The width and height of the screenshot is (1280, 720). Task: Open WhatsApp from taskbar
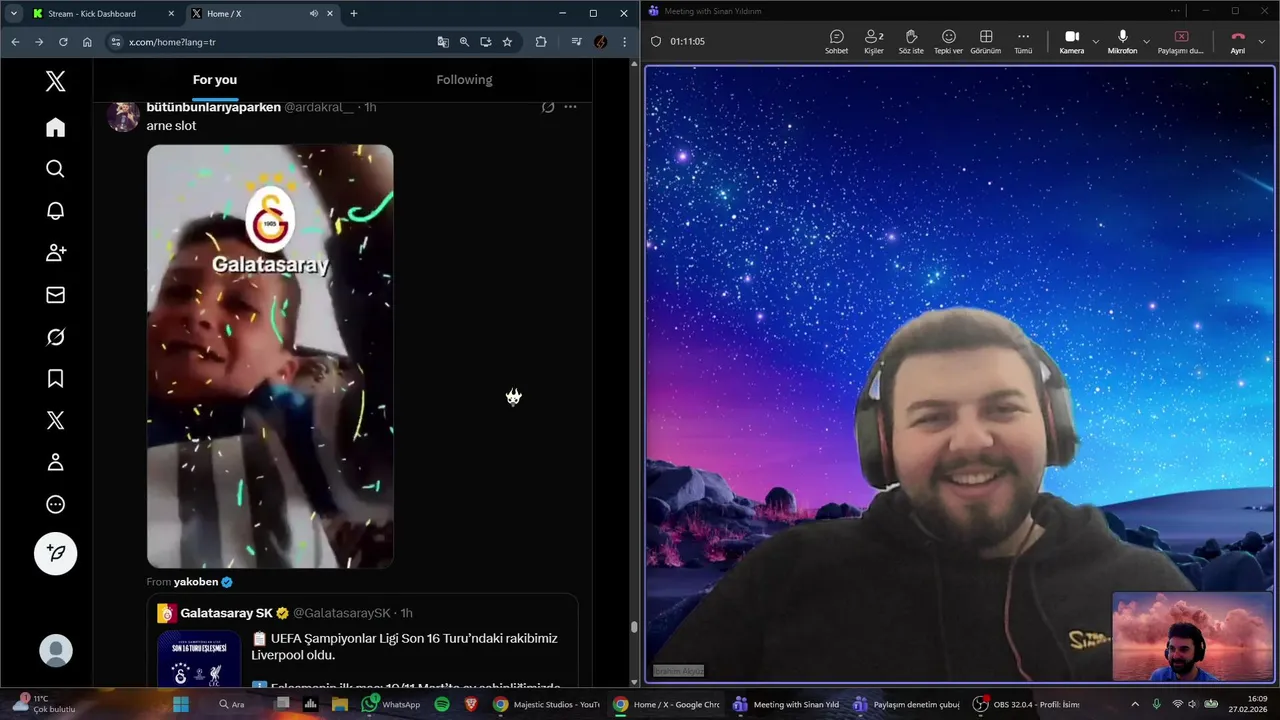point(391,704)
